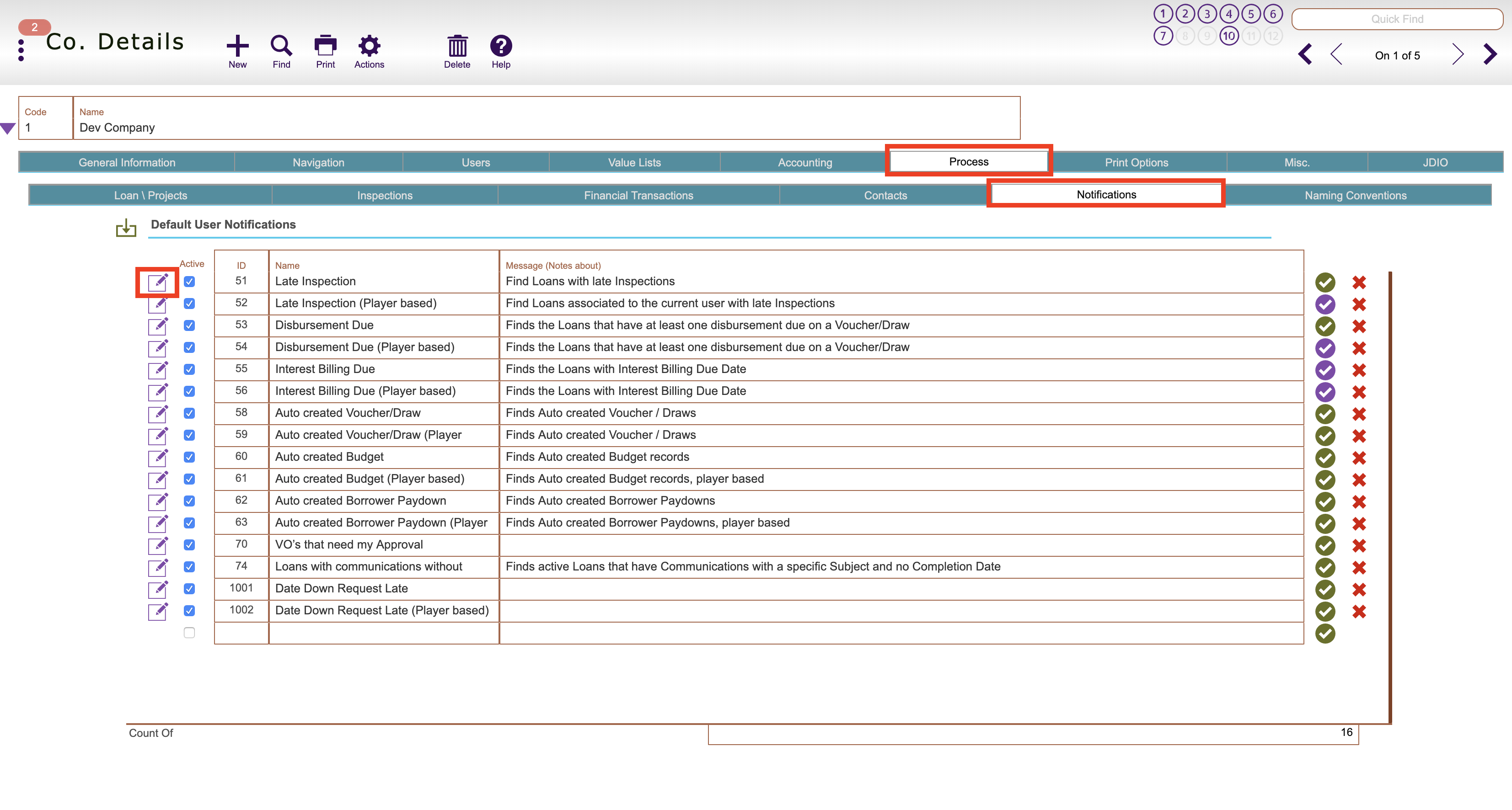Viewport: 1512px width, 810px height.
Task: Check the Active box on the empty row
Action: click(189, 632)
